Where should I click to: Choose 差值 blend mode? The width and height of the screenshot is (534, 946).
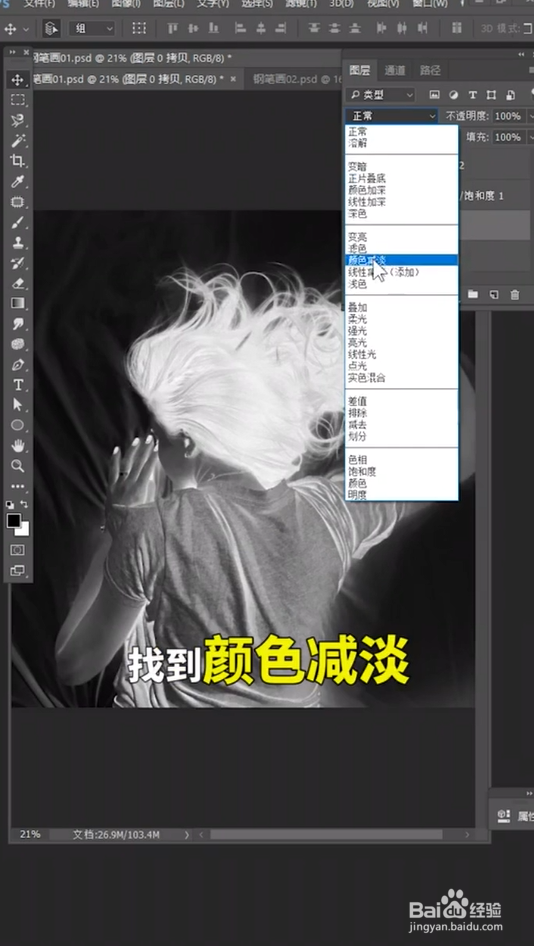tap(401, 401)
